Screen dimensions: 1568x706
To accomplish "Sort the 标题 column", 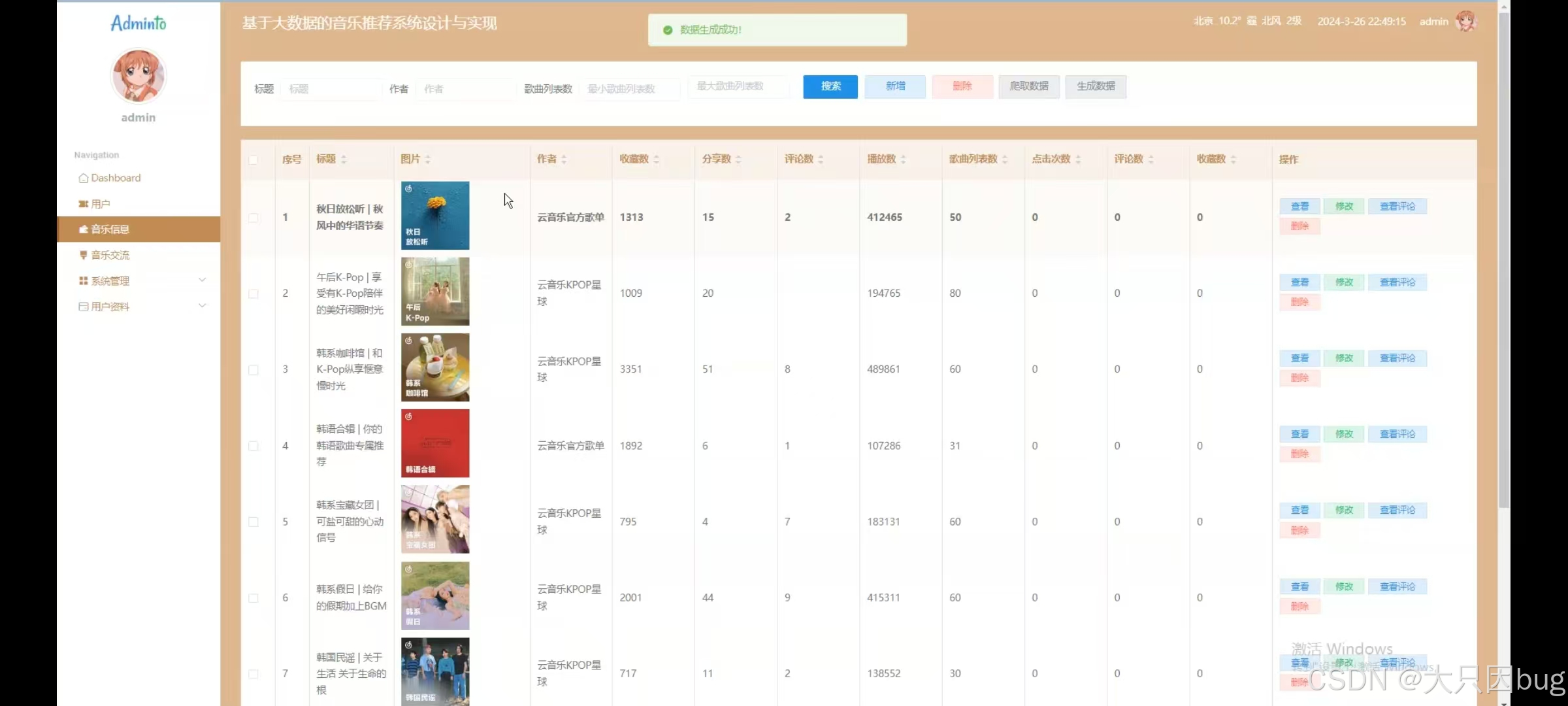I will coord(344,160).
